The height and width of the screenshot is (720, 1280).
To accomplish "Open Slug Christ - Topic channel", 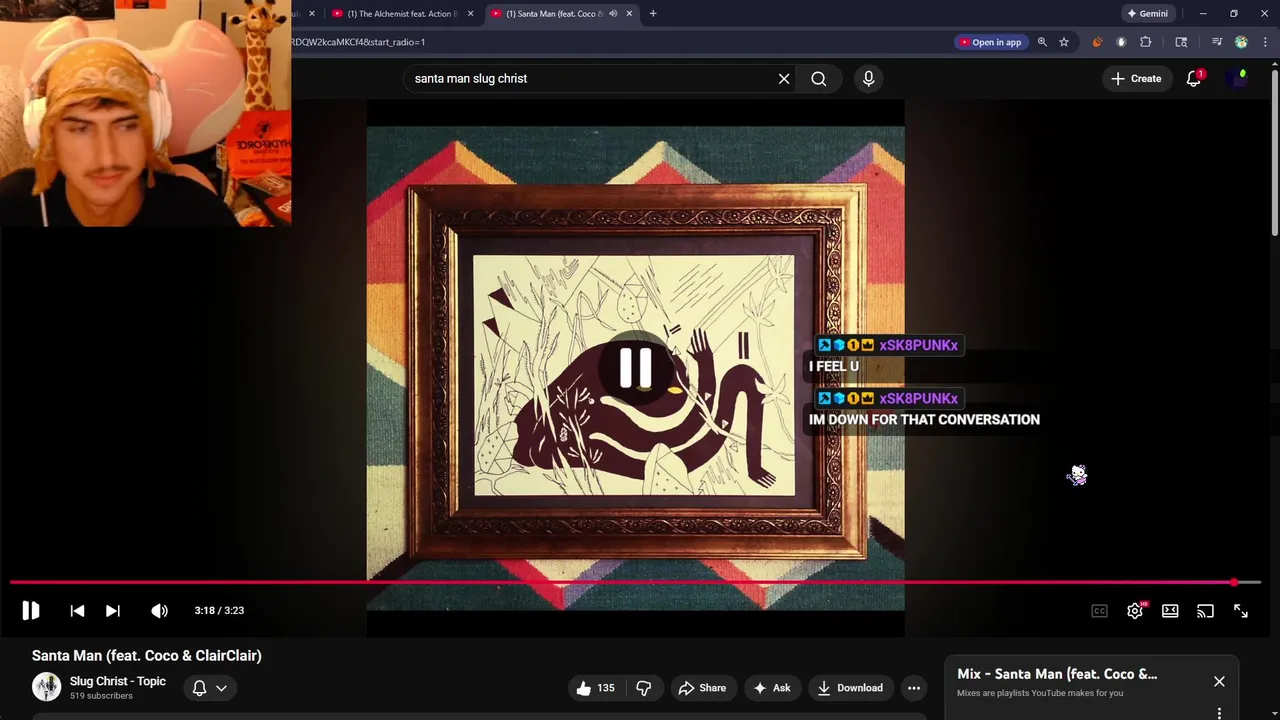I will click(x=118, y=681).
